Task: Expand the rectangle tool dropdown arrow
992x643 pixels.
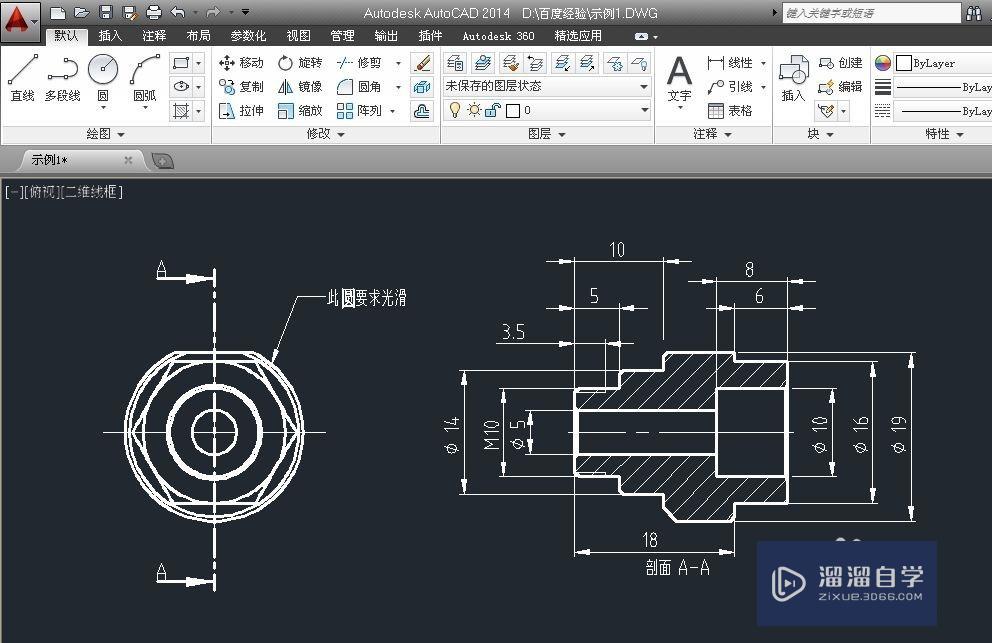Action: click(x=199, y=63)
